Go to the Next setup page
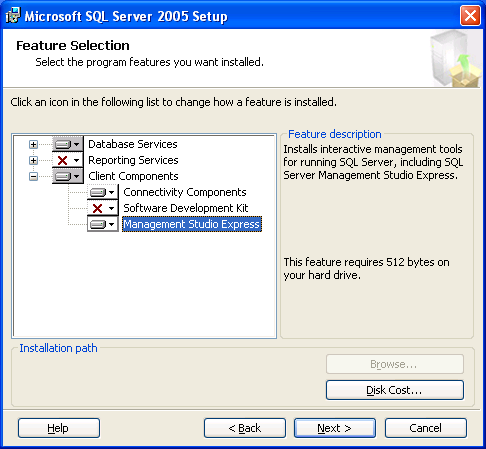 point(335,428)
